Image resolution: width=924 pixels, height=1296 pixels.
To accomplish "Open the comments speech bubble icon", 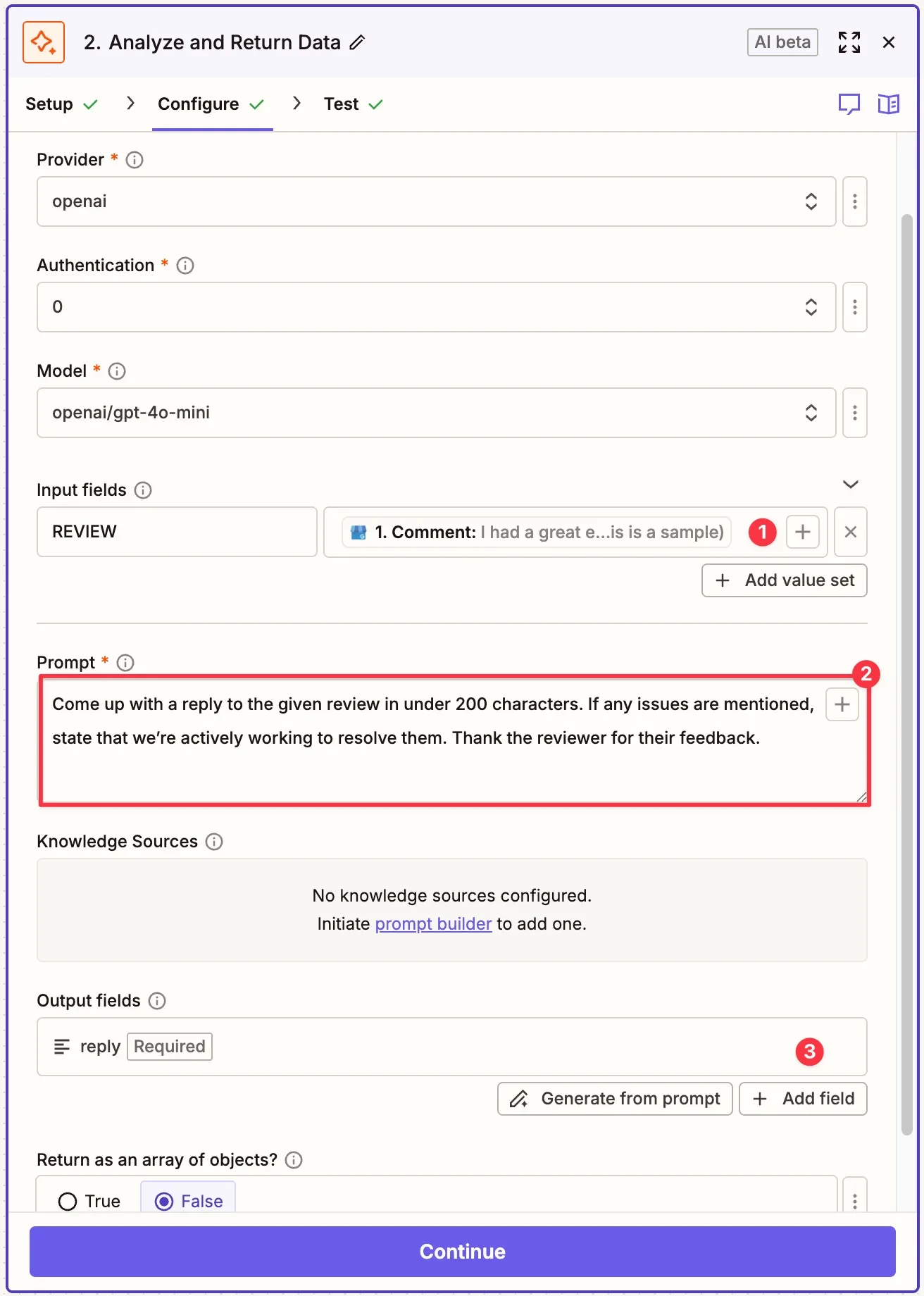I will click(849, 104).
